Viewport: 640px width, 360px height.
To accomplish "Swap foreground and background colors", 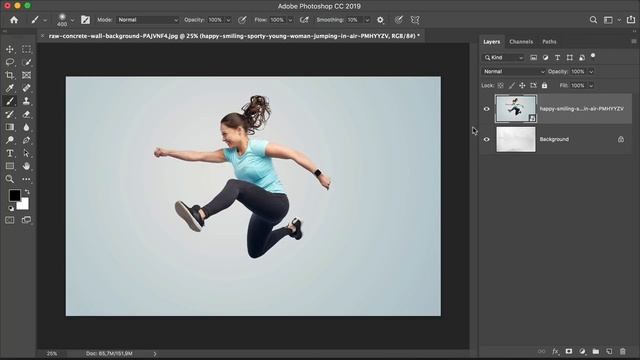I will click(27, 191).
